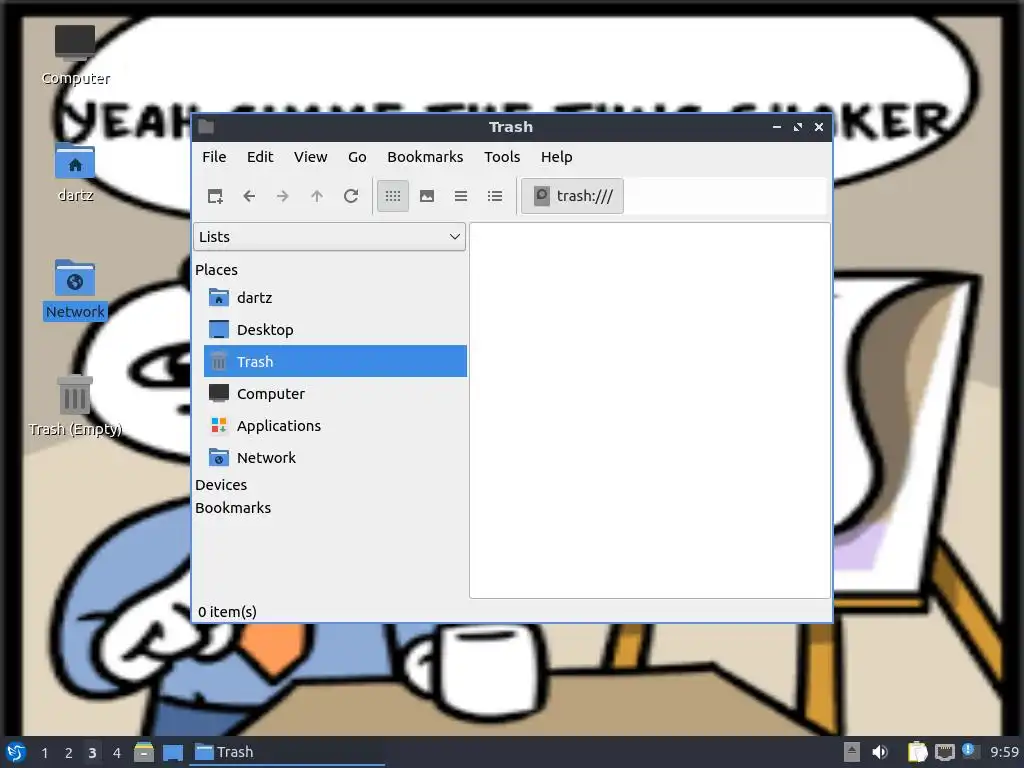Viewport: 1024px width, 768px height.
Task: Open the Help menu
Action: point(556,157)
